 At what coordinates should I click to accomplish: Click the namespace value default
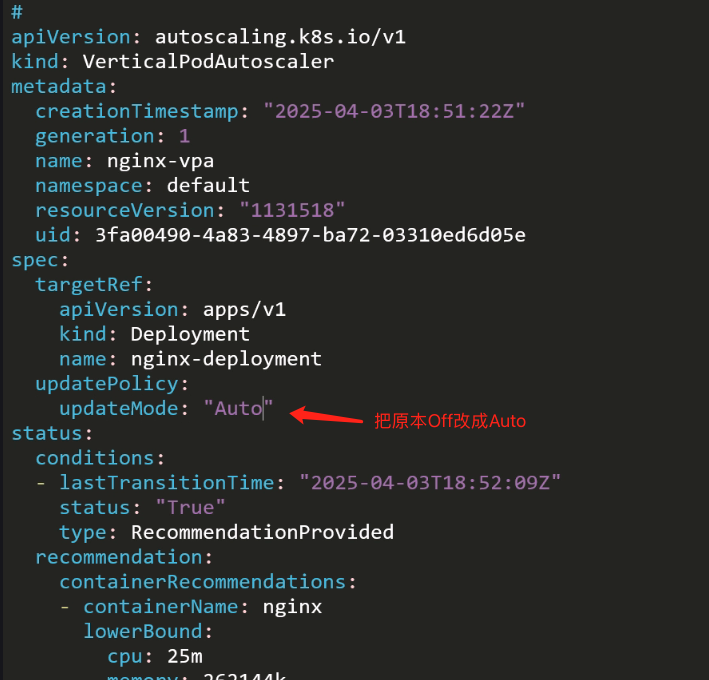tap(208, 185)
